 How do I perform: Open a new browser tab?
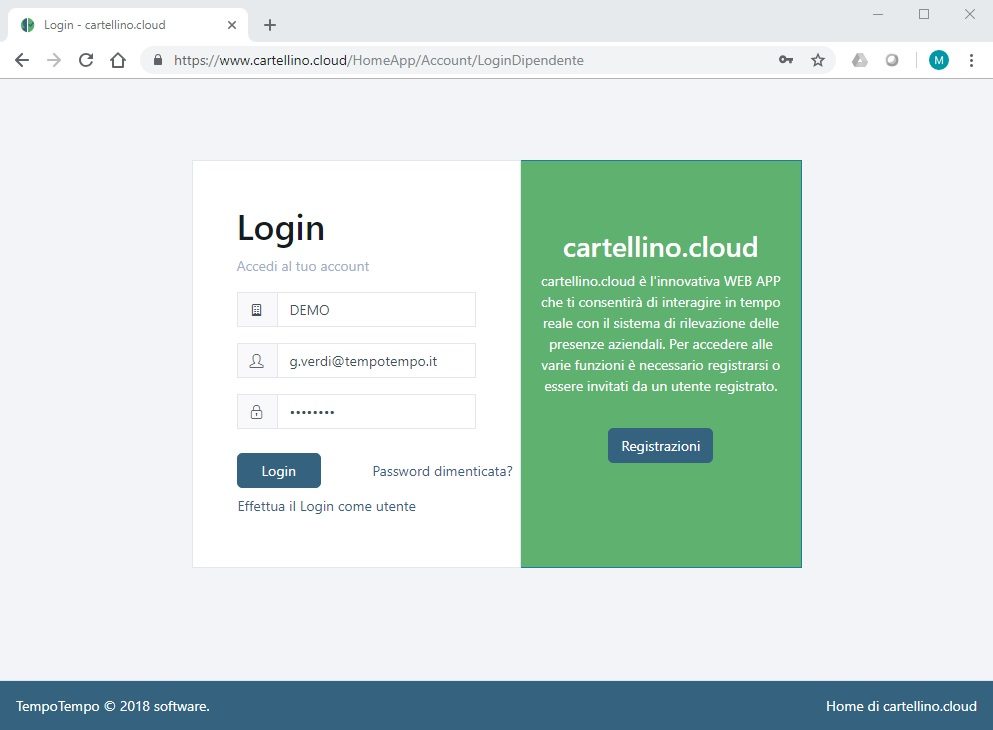[270, 25]
